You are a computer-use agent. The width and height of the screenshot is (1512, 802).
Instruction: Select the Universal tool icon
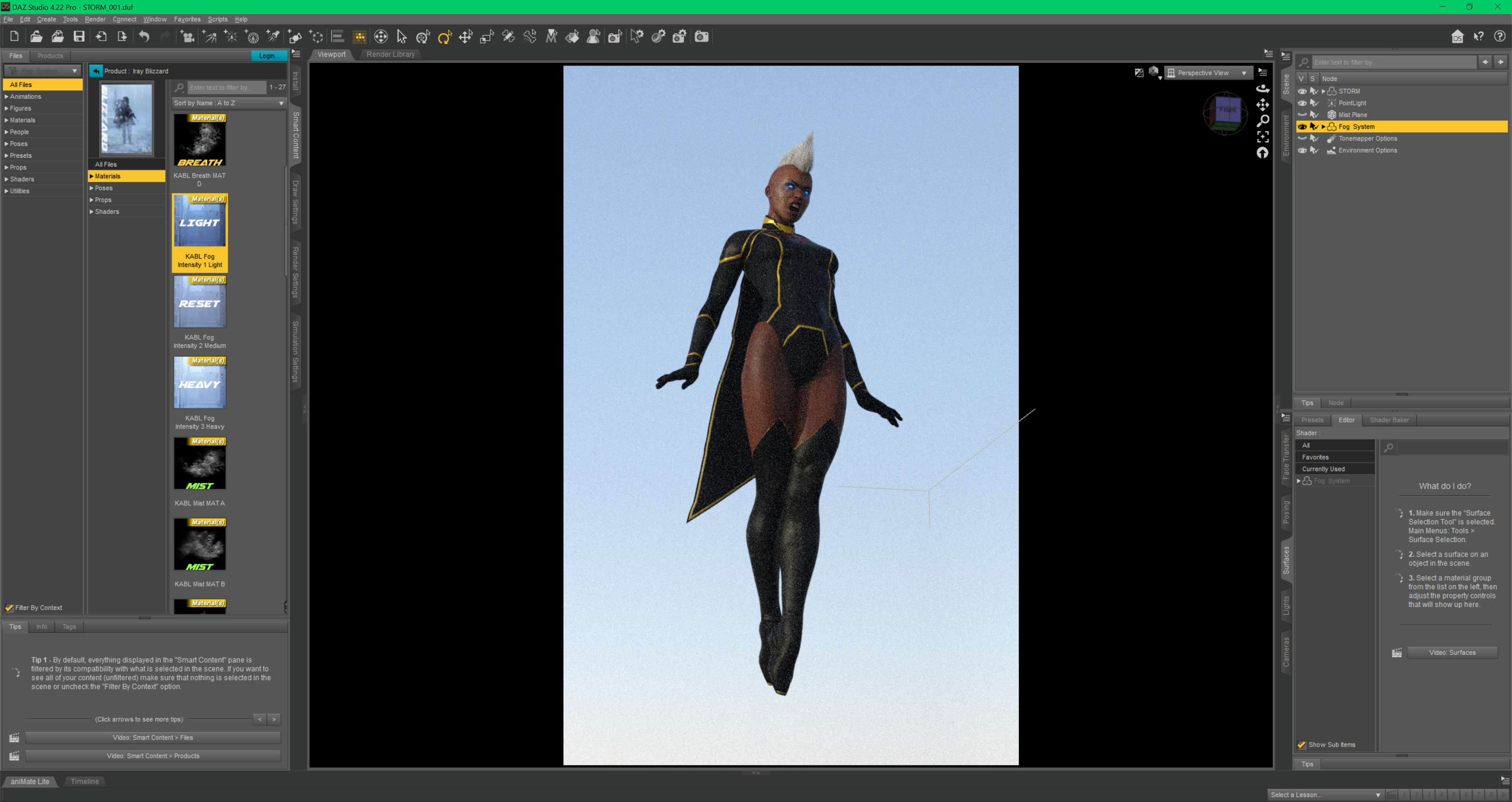(423, 36)
